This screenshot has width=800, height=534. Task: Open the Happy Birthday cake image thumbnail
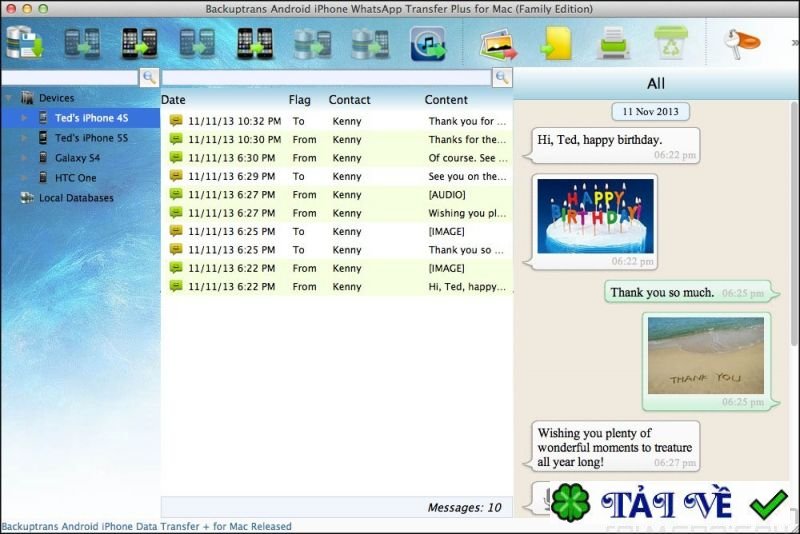pos(593,216)
